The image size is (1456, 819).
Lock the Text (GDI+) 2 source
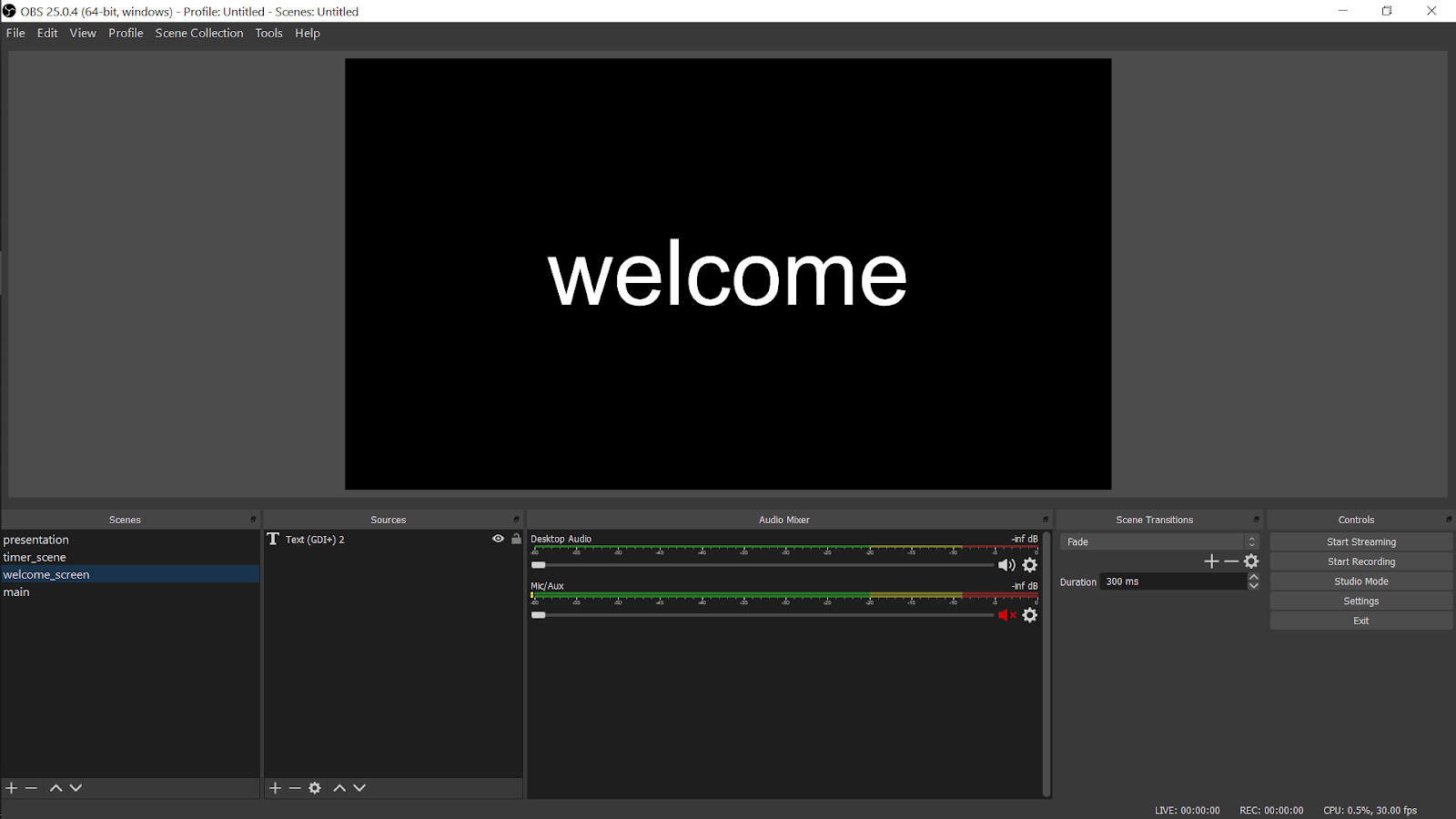coord(516,539)
